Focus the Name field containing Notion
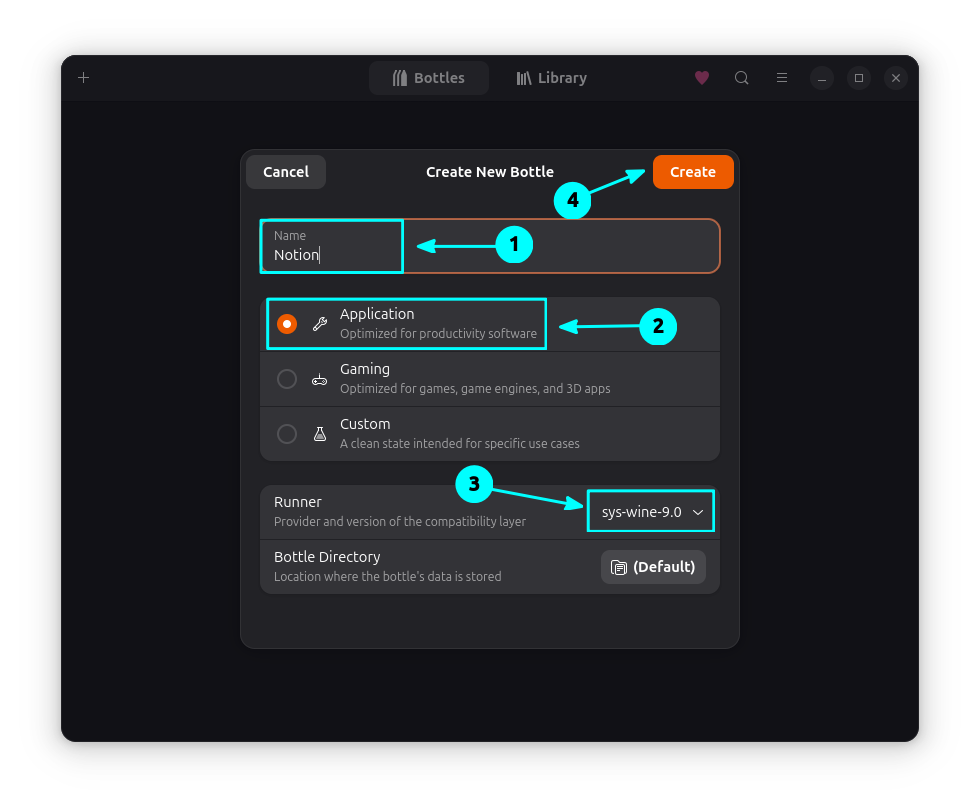Screen dimensions: 980x809 (x=490, y=246)
